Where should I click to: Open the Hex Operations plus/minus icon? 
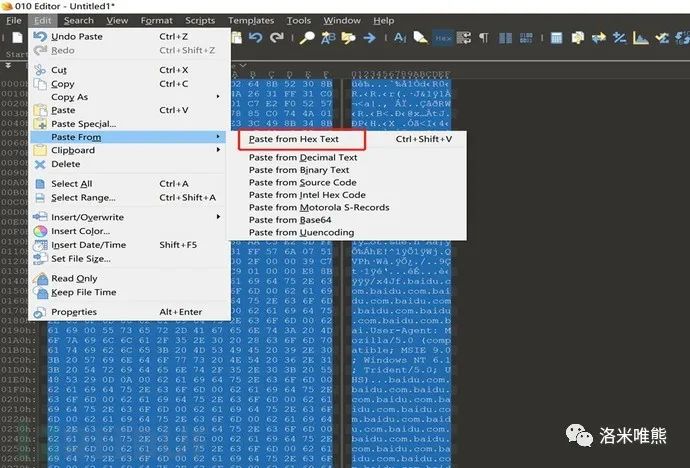[620, 38]
